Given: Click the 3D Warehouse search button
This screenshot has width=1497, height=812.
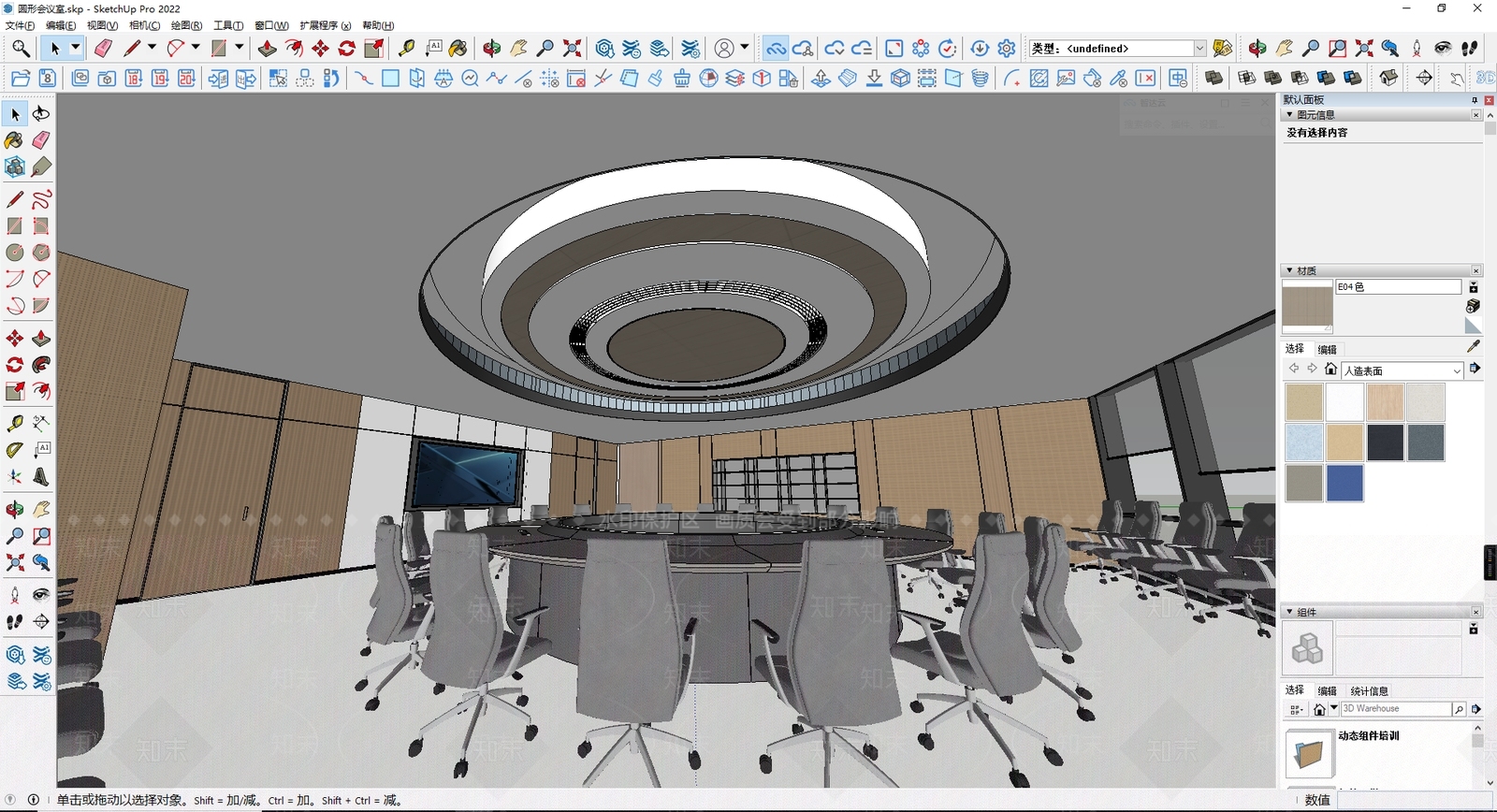Looking at the screenshot, I should click(1459, 709).
